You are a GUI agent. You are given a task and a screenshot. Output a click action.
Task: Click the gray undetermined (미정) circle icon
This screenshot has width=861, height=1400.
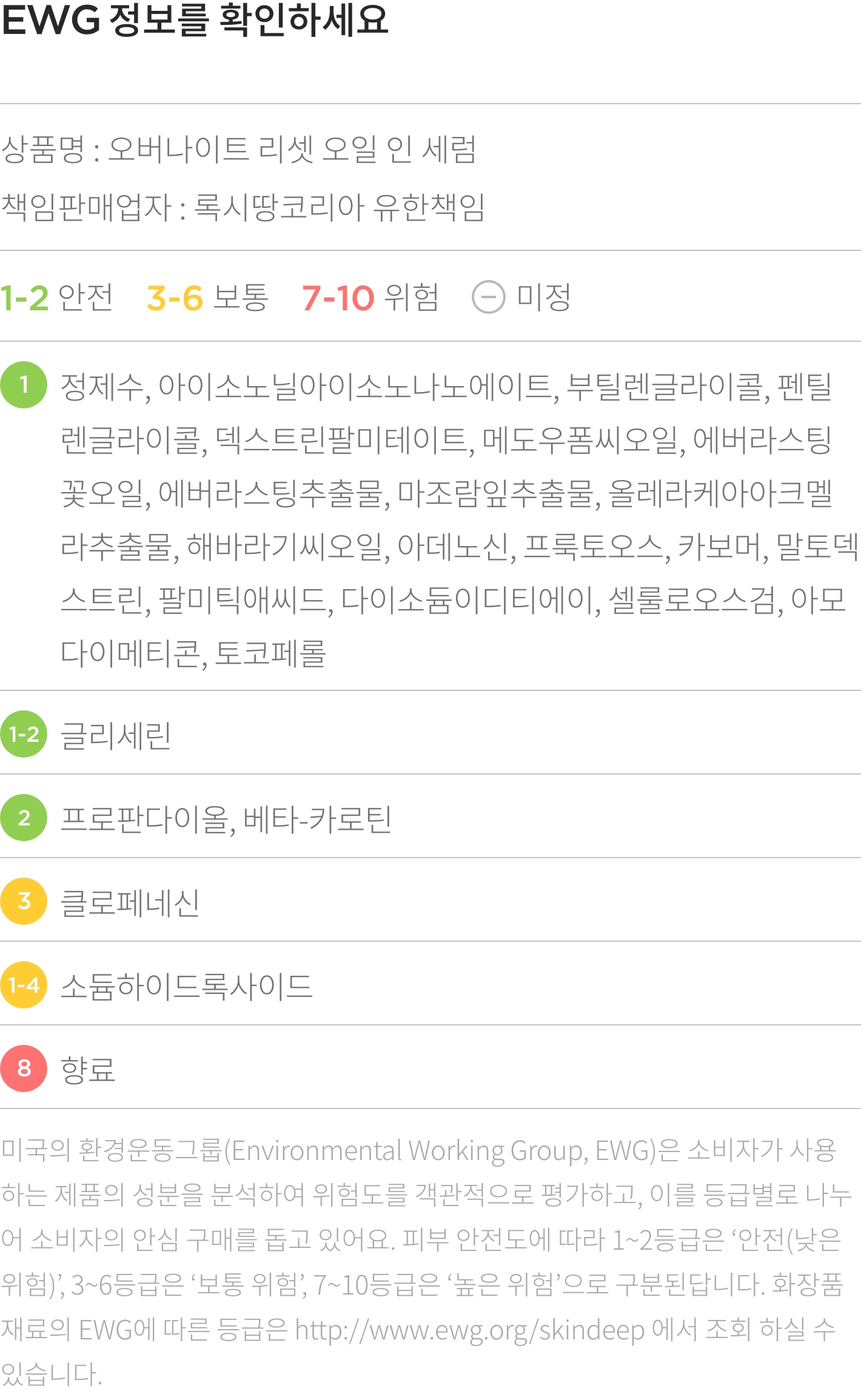(x=489, y=298)
